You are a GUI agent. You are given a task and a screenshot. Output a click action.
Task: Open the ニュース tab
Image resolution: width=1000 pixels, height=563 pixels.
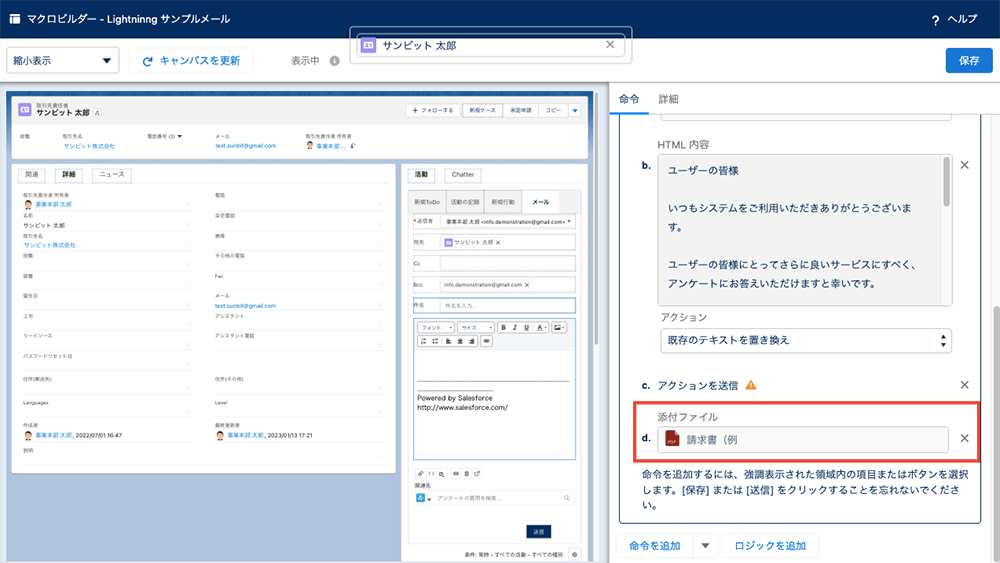pyautogui.click(x=112, y=174)
